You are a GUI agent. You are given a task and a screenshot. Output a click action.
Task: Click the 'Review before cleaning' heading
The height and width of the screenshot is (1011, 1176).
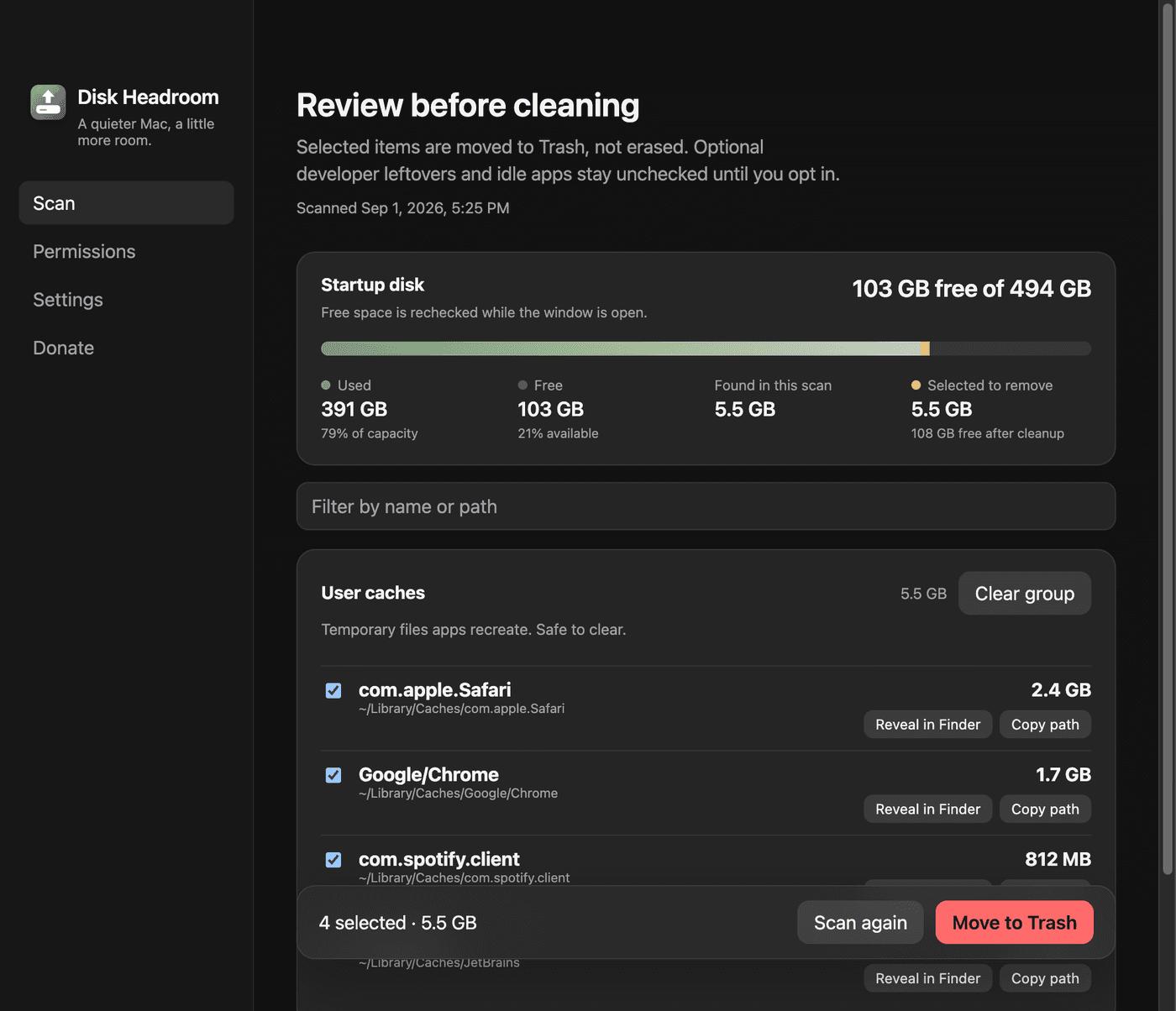(x=468, y=106)
